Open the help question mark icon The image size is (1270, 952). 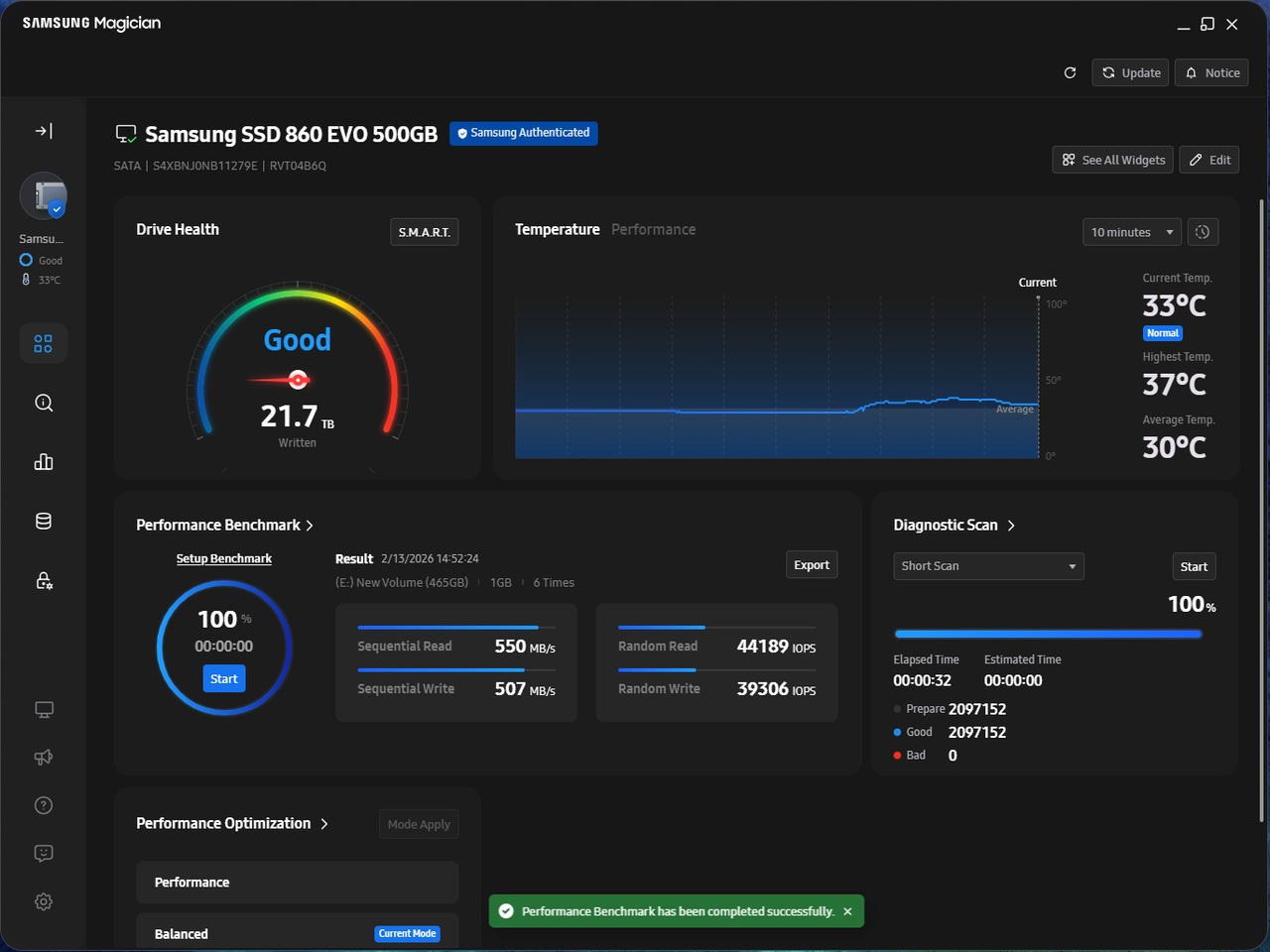44,805
